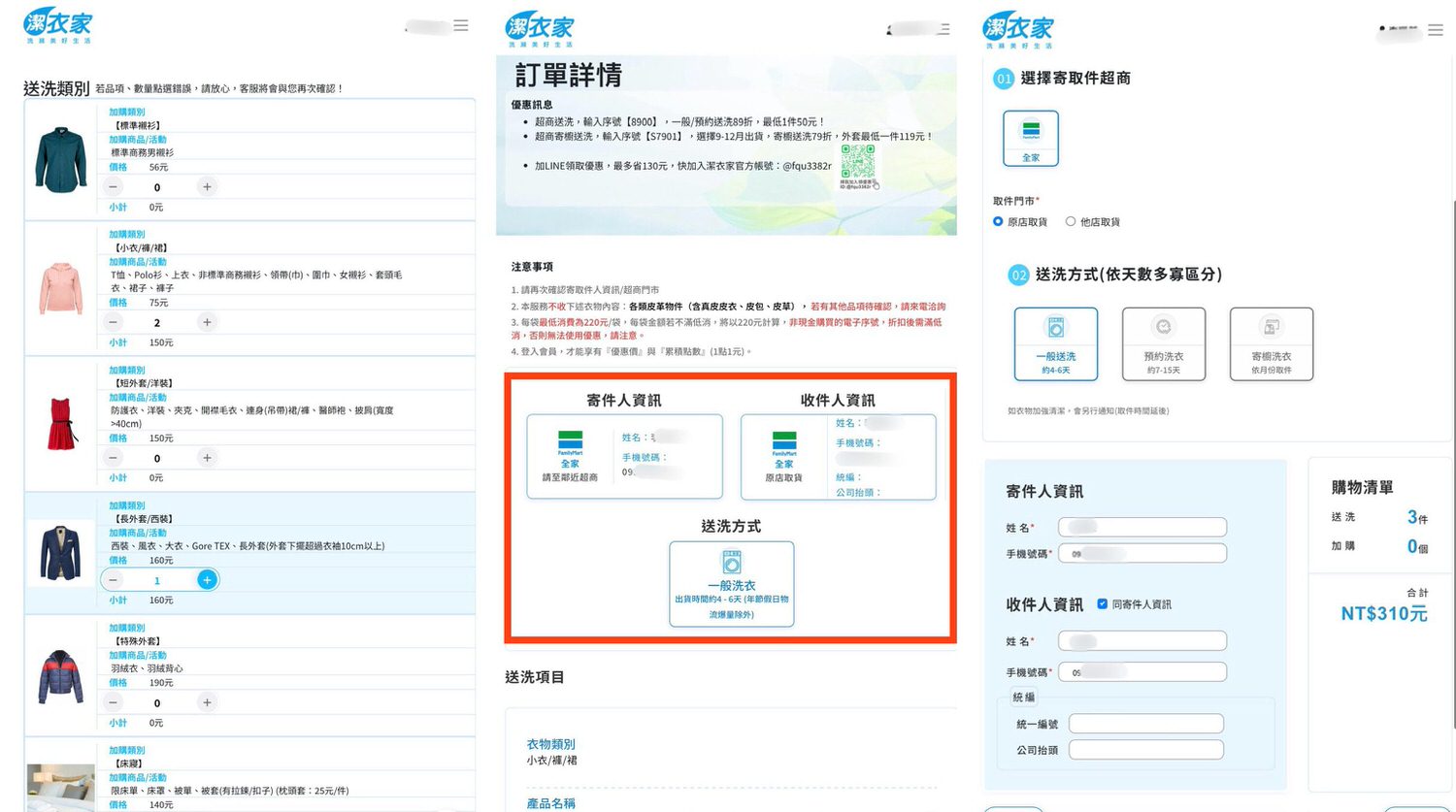Screen dimensions: 1456x812
Task: Decrease quantity for 小衣/褲/裙 item
Action: [x=114, y=321]
